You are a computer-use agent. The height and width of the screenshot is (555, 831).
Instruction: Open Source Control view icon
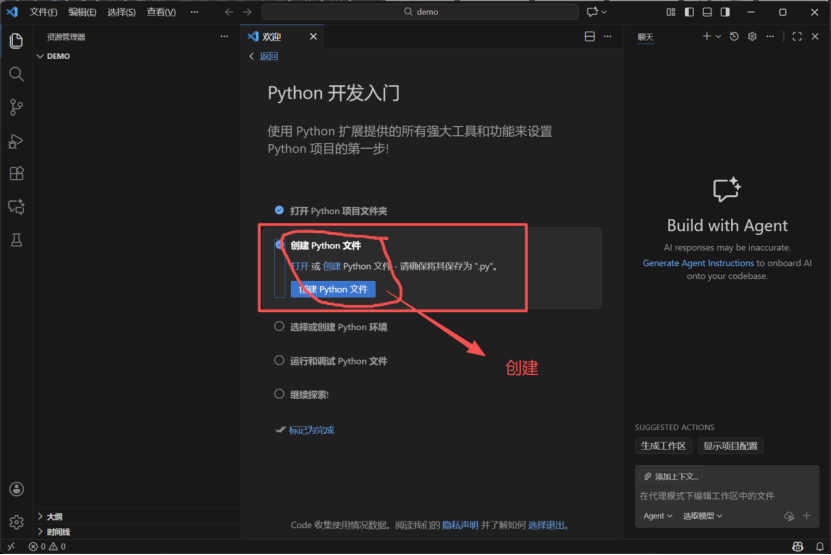(16, 108)
